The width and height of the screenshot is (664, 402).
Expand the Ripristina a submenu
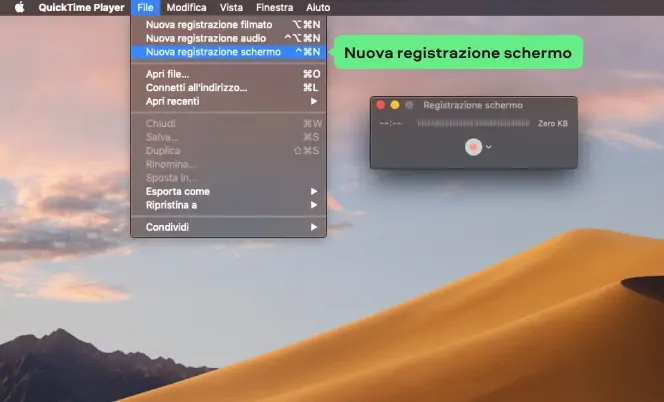[x=228, y=205]
